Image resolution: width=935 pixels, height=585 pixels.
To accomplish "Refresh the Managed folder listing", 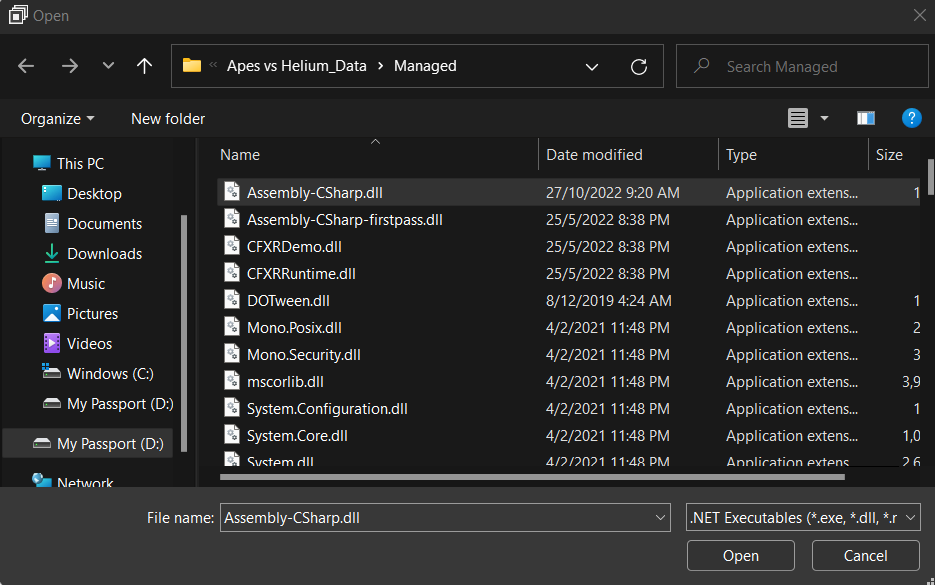I will (x=639, y=66).
